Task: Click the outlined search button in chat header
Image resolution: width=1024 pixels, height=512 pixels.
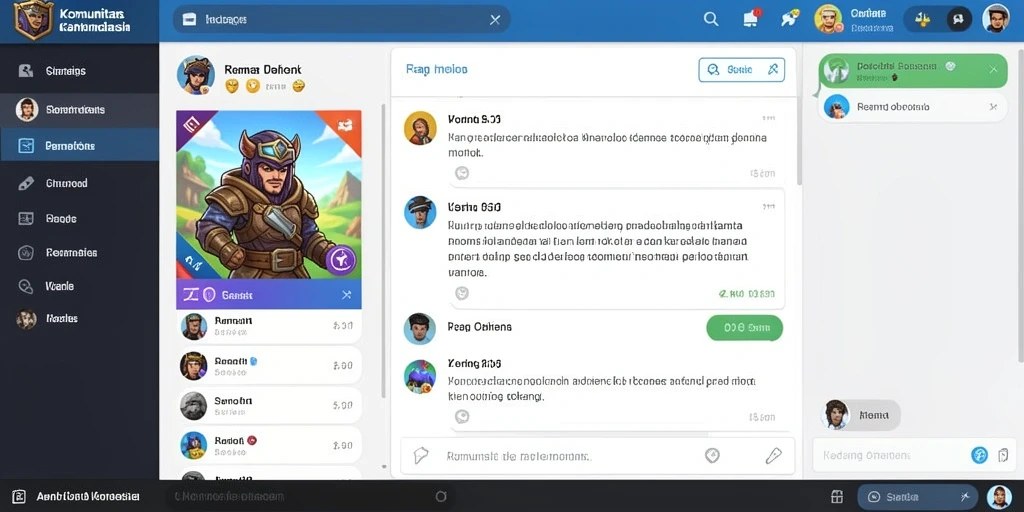Action: pyautogui.click(x=742, y=69)
